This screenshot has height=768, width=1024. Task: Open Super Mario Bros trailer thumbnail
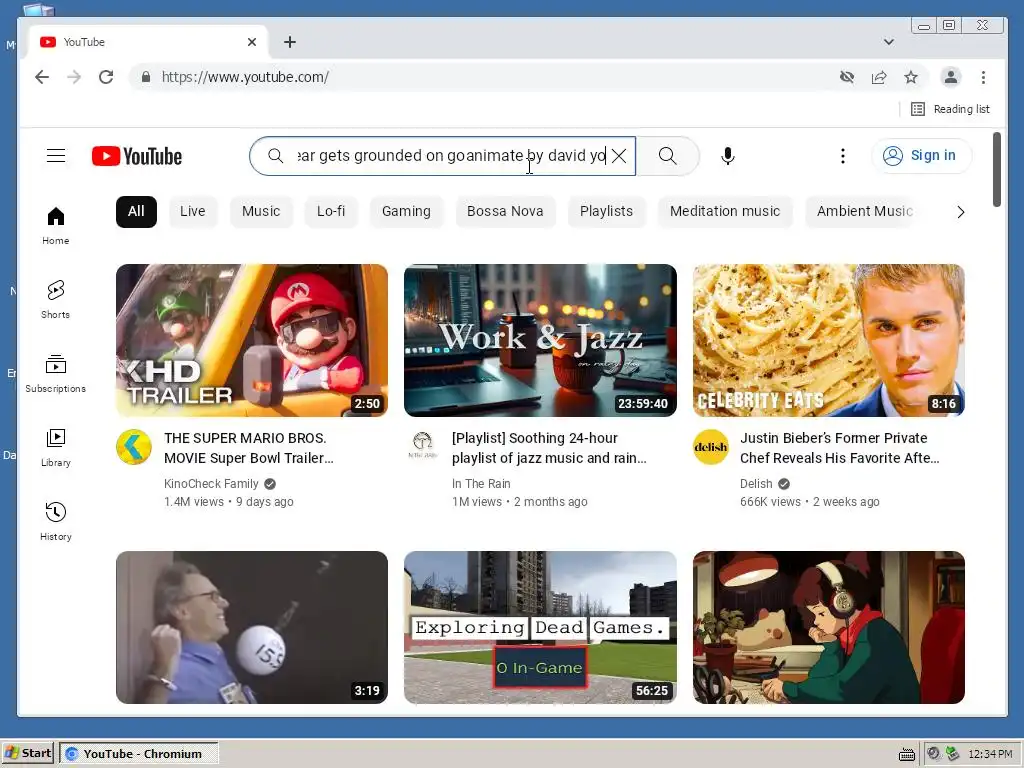pyautogui.click(x=251, y=340)
